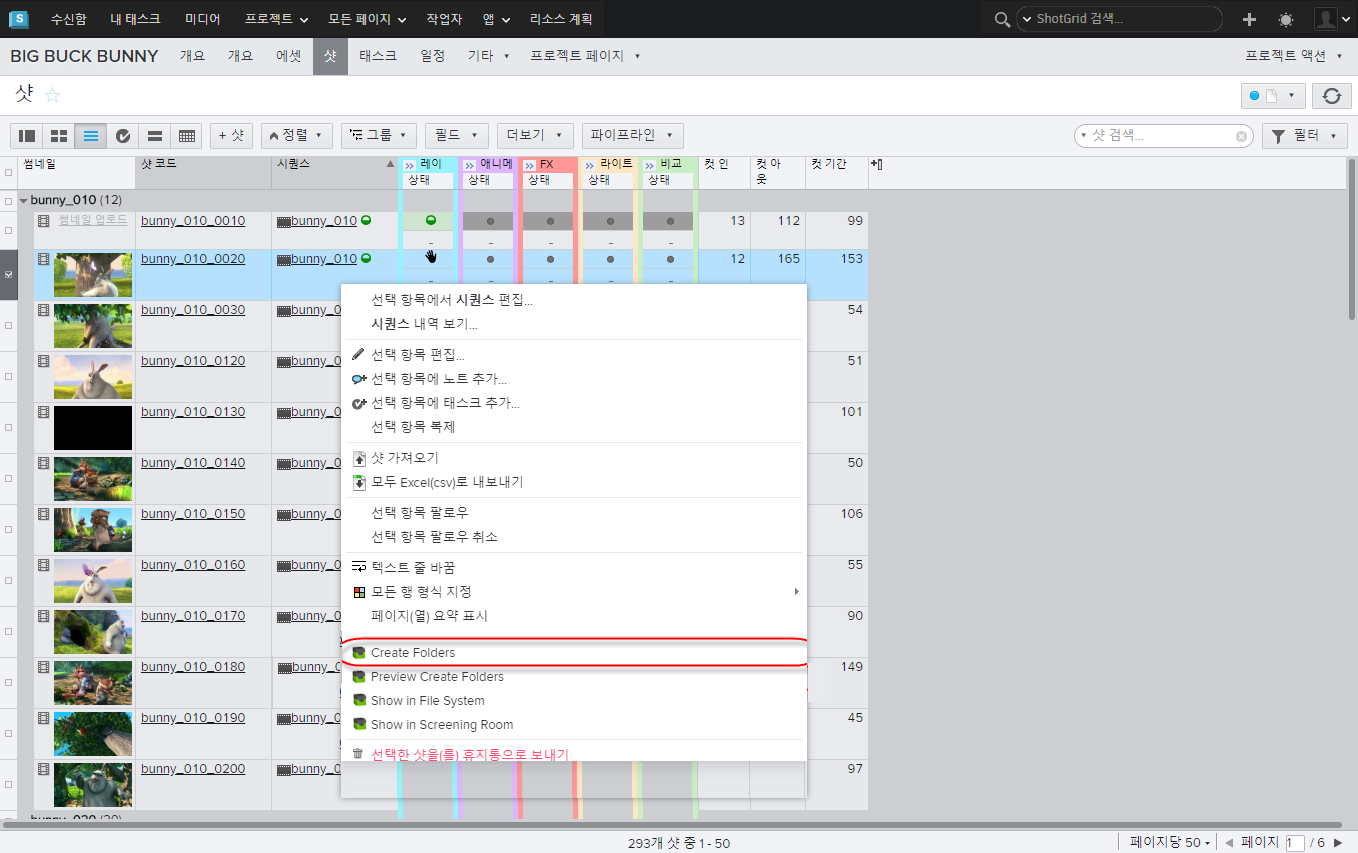Switch to task checkmark view icon
Viewport: 1358px width, 853px height.
[123, 135]
